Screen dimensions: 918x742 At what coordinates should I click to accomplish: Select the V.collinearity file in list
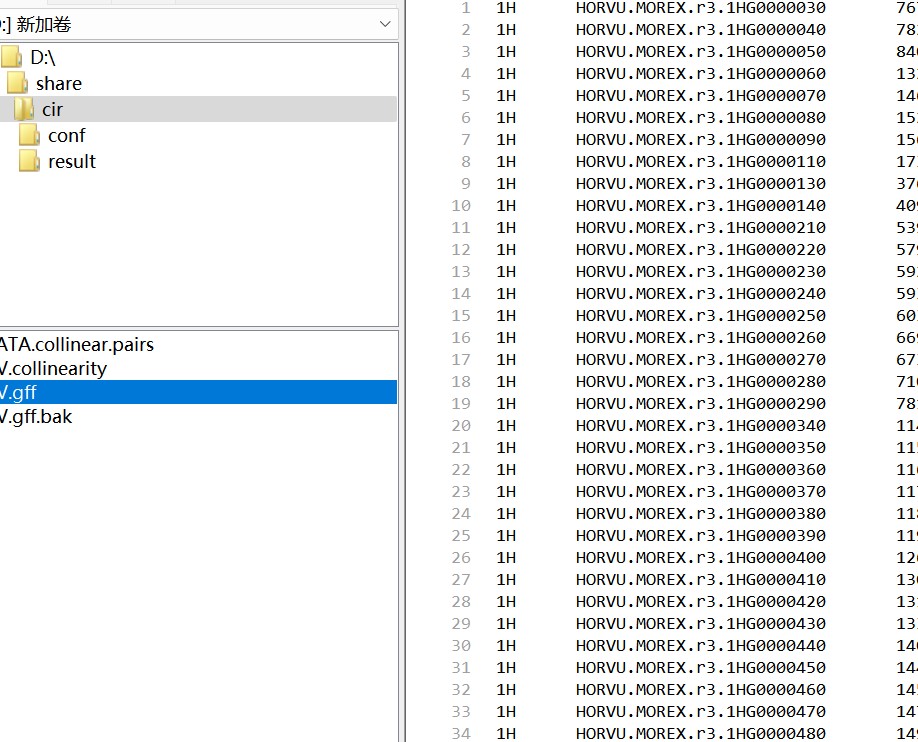point(53,368)
